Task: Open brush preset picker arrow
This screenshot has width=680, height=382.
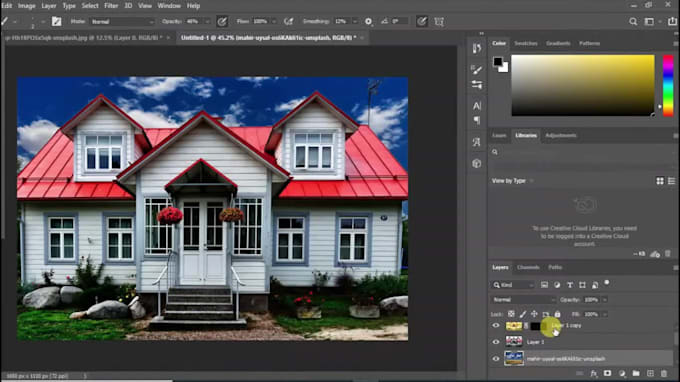Action: click(x=43, y=21)
